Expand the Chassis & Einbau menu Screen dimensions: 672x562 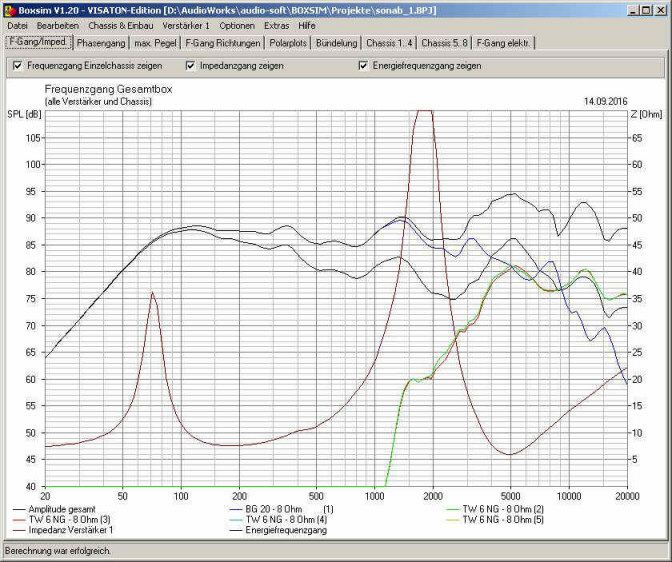pos(119,25)
